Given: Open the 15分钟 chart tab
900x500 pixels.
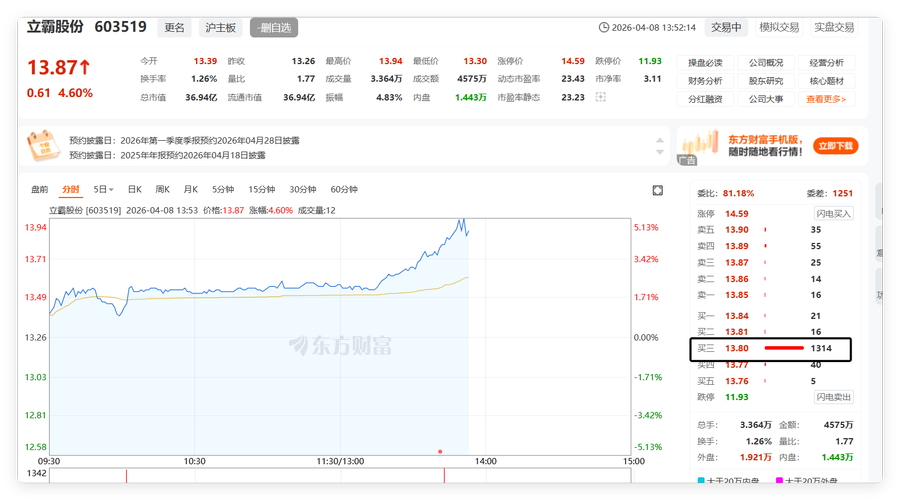Looking at the screenshot, I should 262,189.
